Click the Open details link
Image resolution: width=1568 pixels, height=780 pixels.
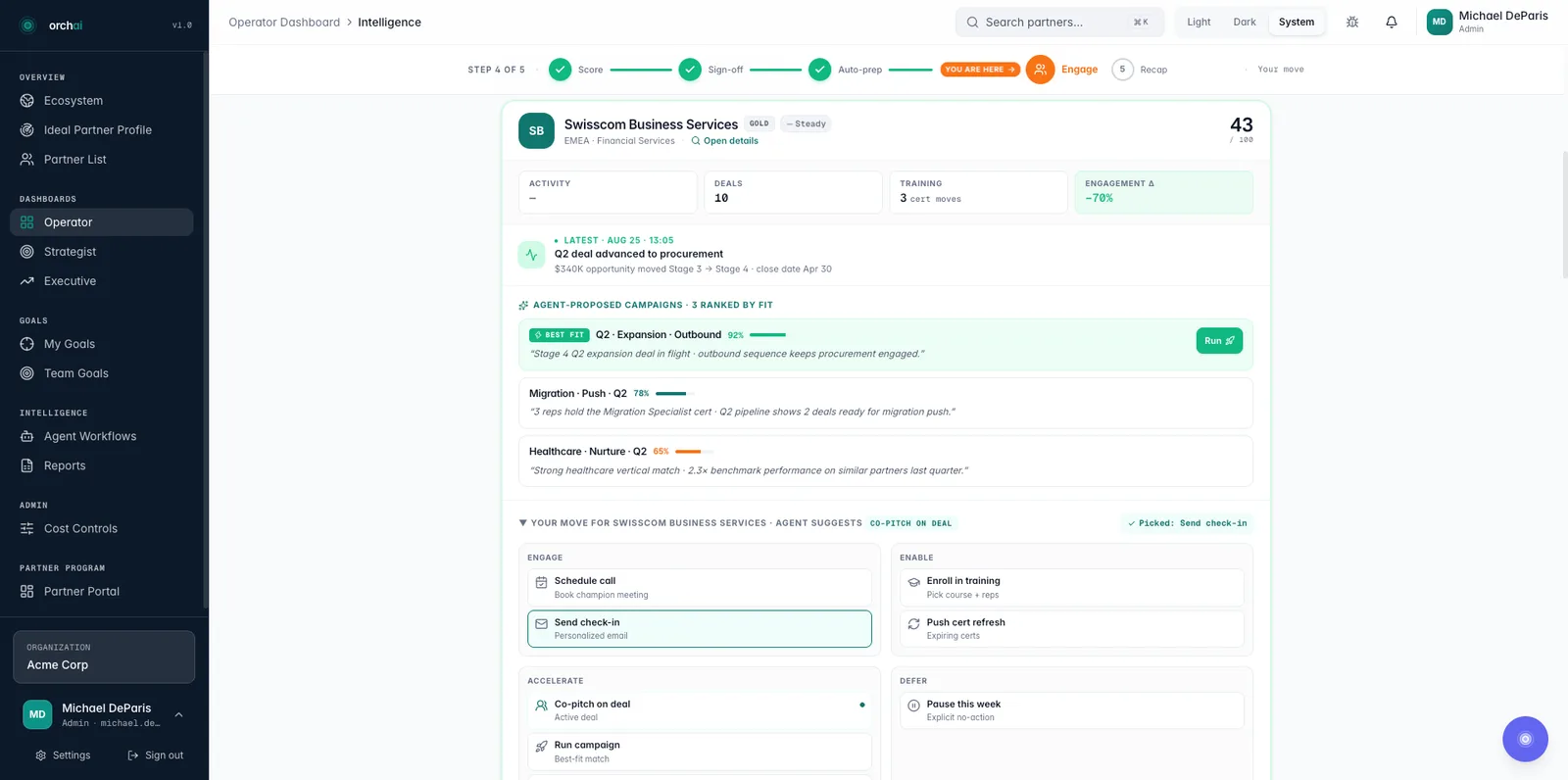point(724,141)
